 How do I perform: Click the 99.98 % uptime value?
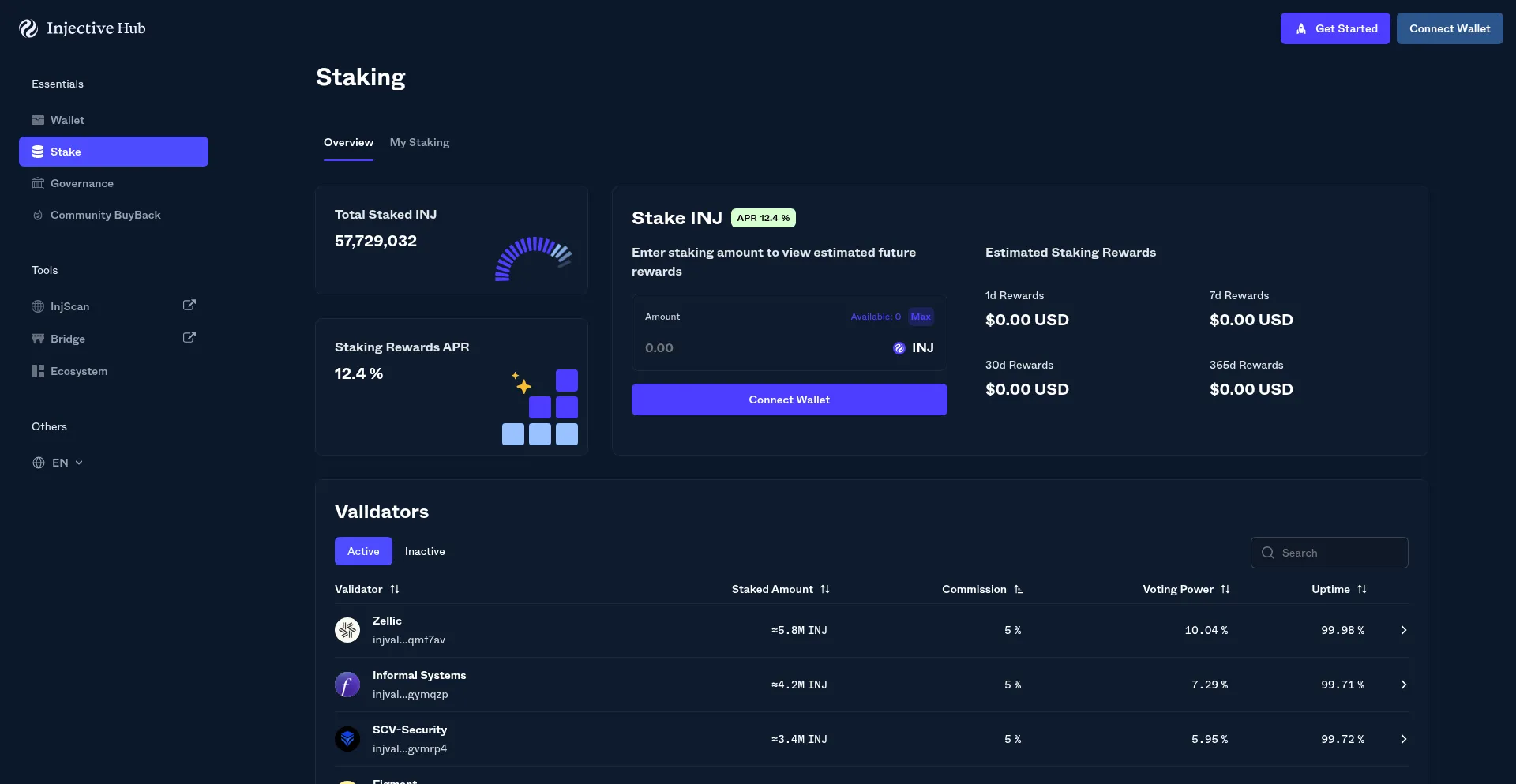coord(1343,630)
